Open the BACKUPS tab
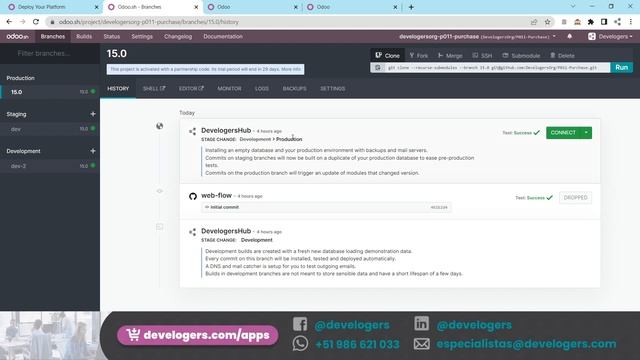Image resolution: width=640 pixels, height=360 pixels. click(x=294, y=89)
